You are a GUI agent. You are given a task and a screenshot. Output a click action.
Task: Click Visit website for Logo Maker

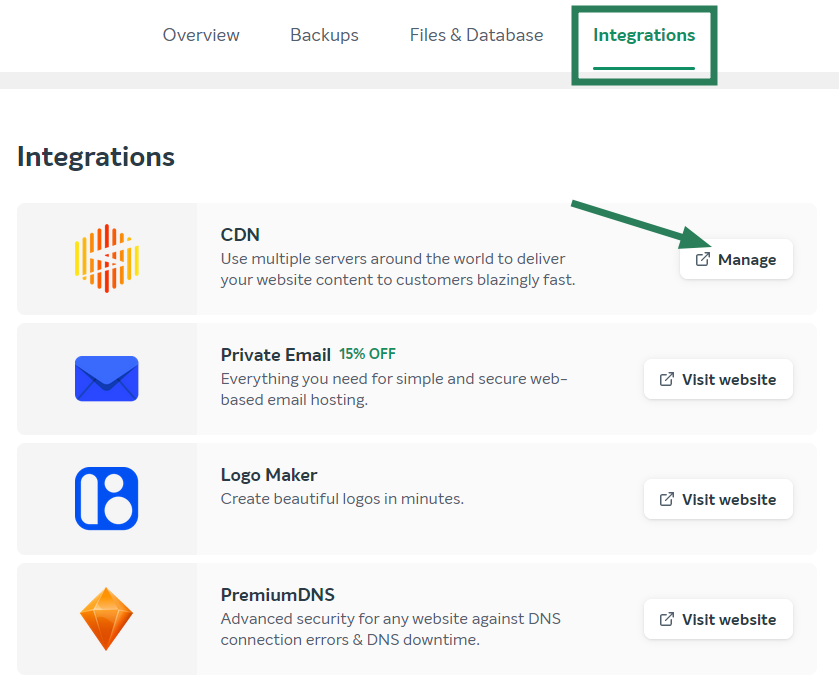pos(718,499)
